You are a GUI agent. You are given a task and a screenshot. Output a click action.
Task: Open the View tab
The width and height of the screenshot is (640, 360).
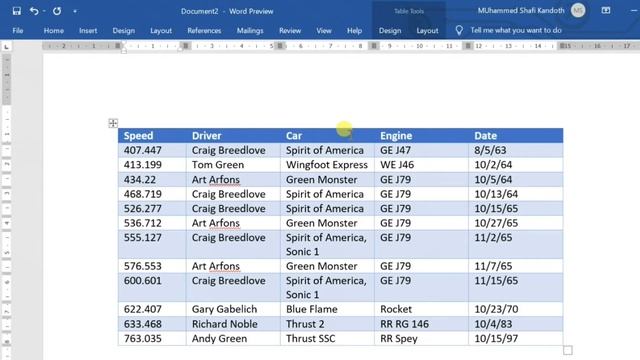click(324, 31)
